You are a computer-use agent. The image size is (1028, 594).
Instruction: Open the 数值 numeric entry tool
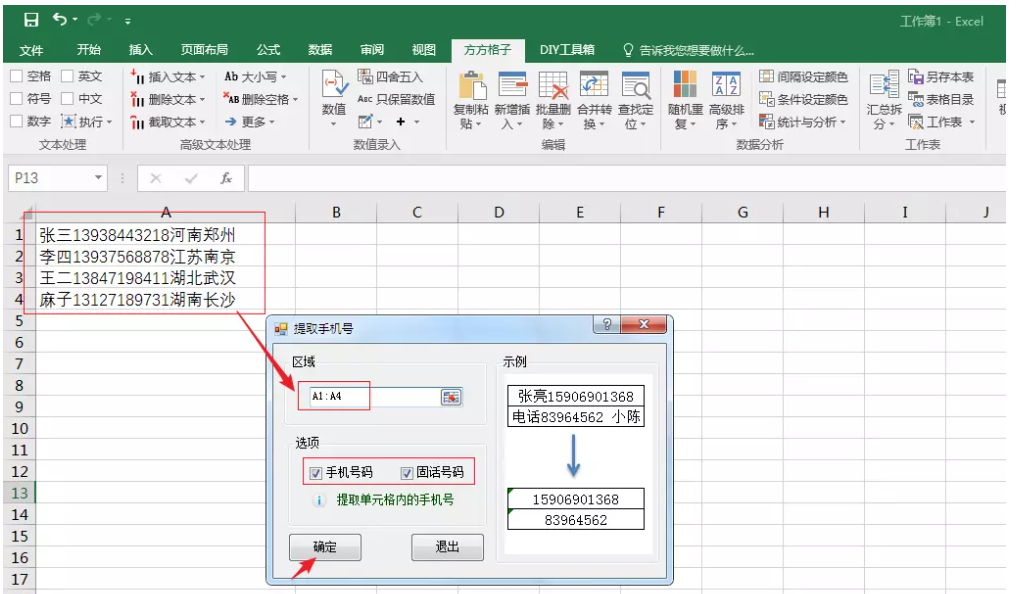334,98
